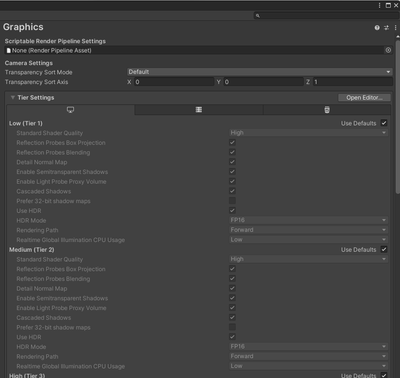Click the vertical scrollbar thumb

pos(397,117)
